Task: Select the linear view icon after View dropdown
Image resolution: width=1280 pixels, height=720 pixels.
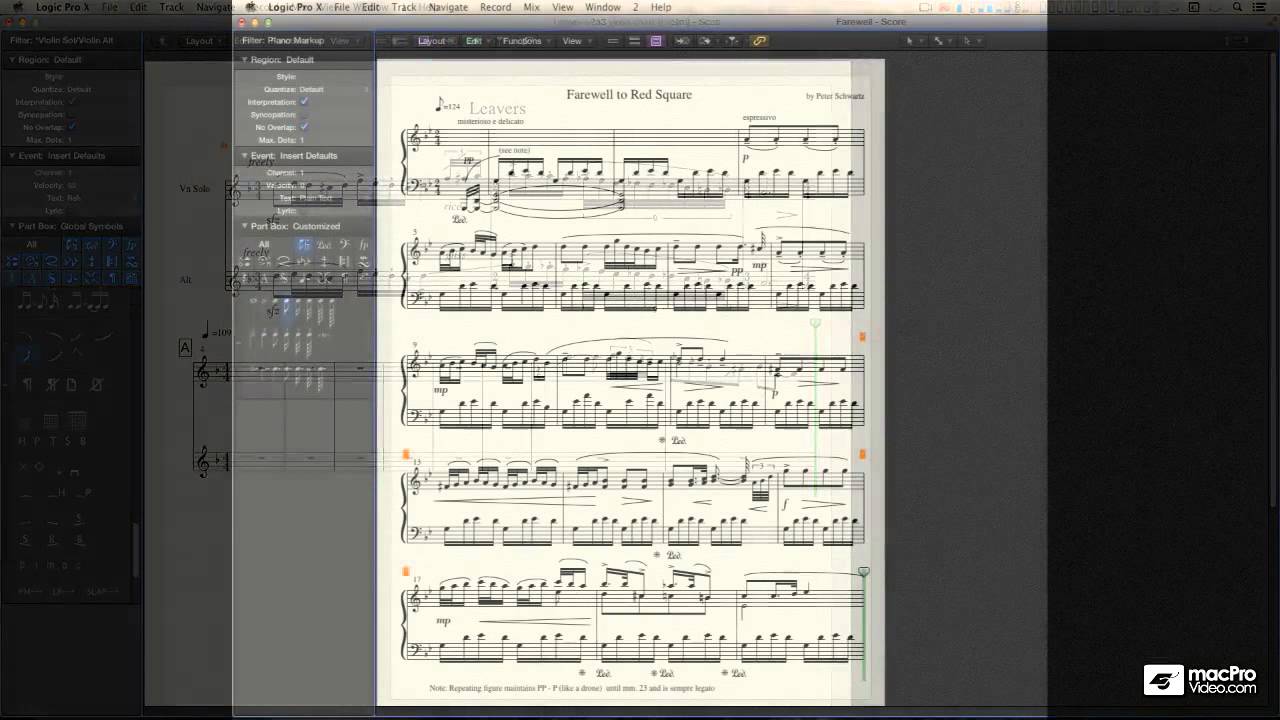Action: point(613,41)
